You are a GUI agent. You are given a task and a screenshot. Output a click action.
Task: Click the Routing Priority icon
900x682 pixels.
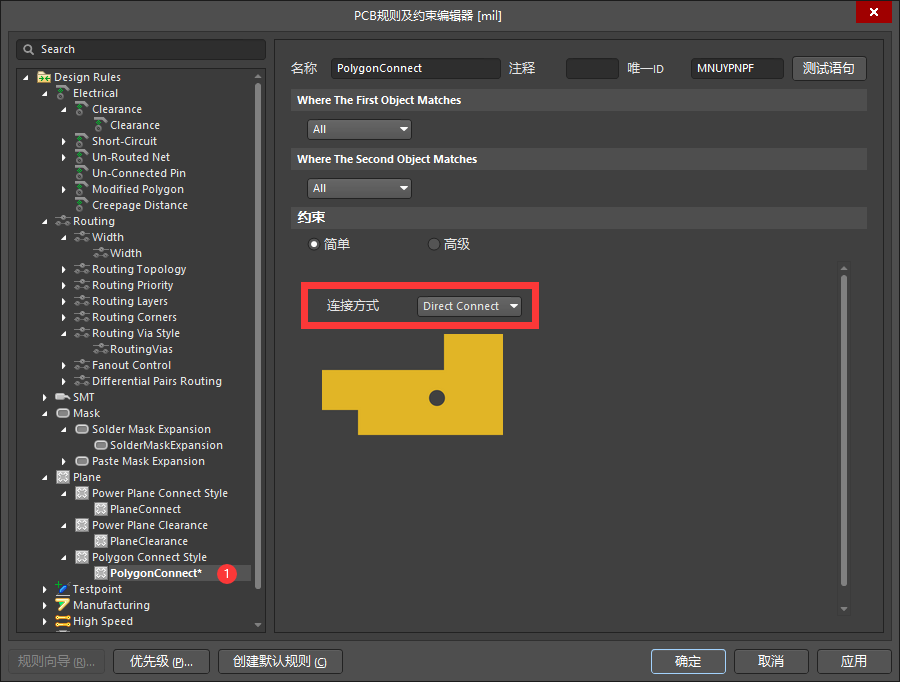click(x=82, y=285)
